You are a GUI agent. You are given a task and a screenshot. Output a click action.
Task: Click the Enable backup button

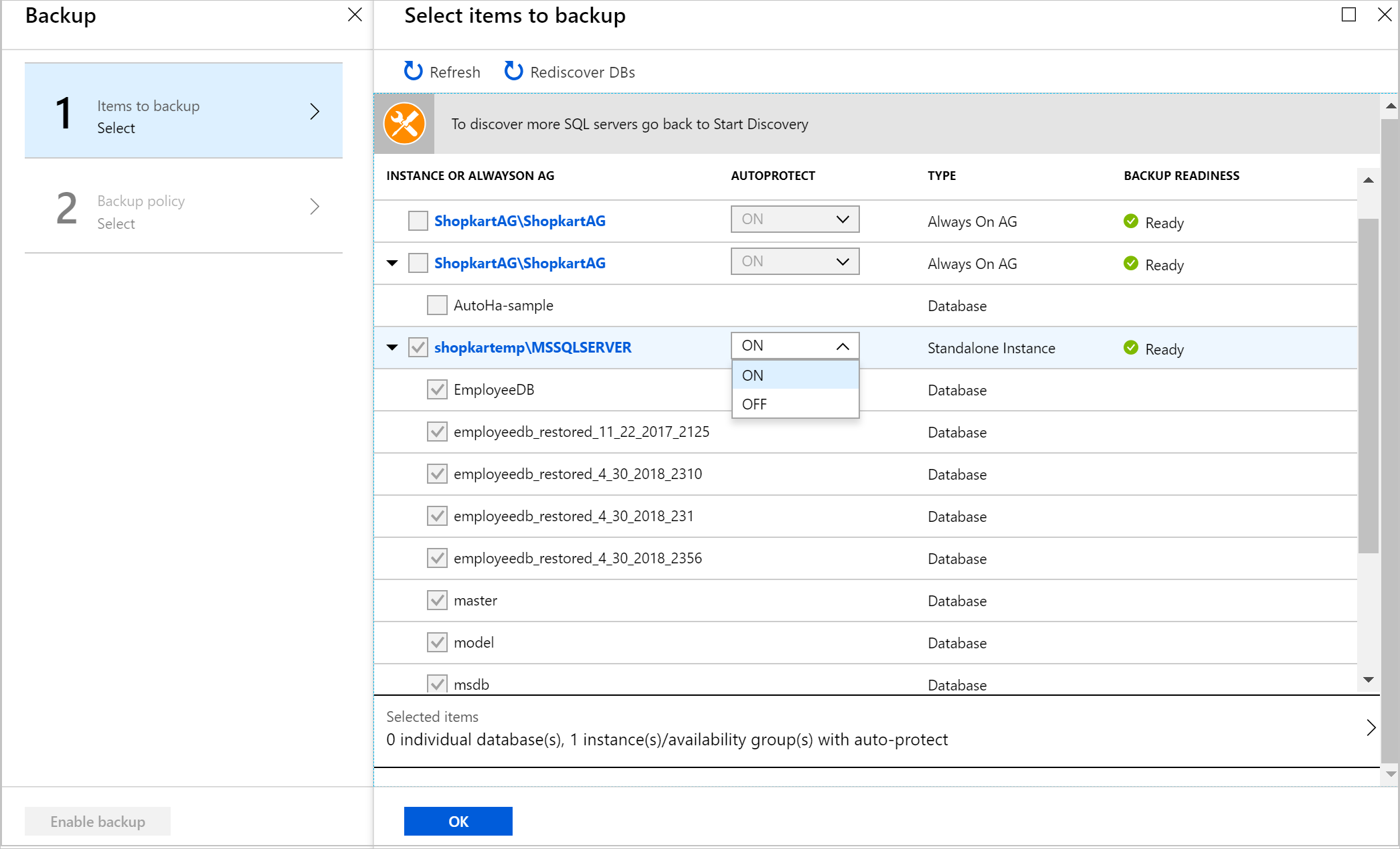96,820
